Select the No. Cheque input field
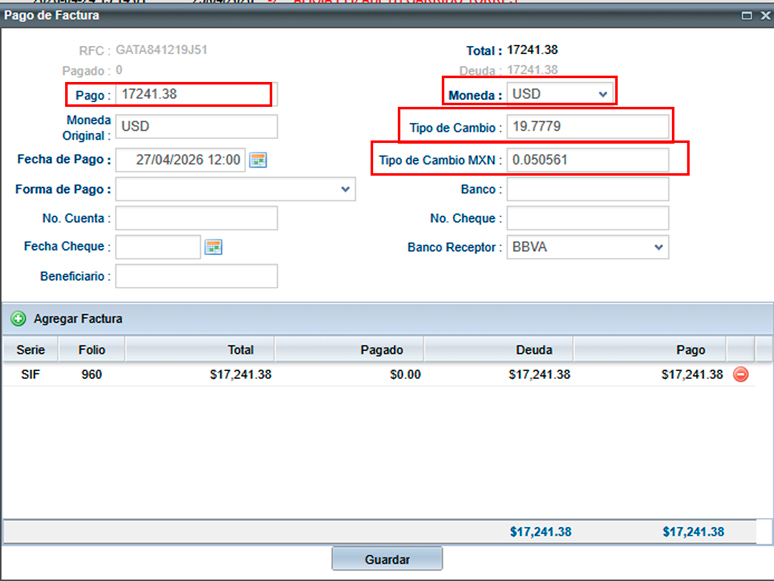Image resolution: width=774 pixels, height=581 pixels. 587,218
